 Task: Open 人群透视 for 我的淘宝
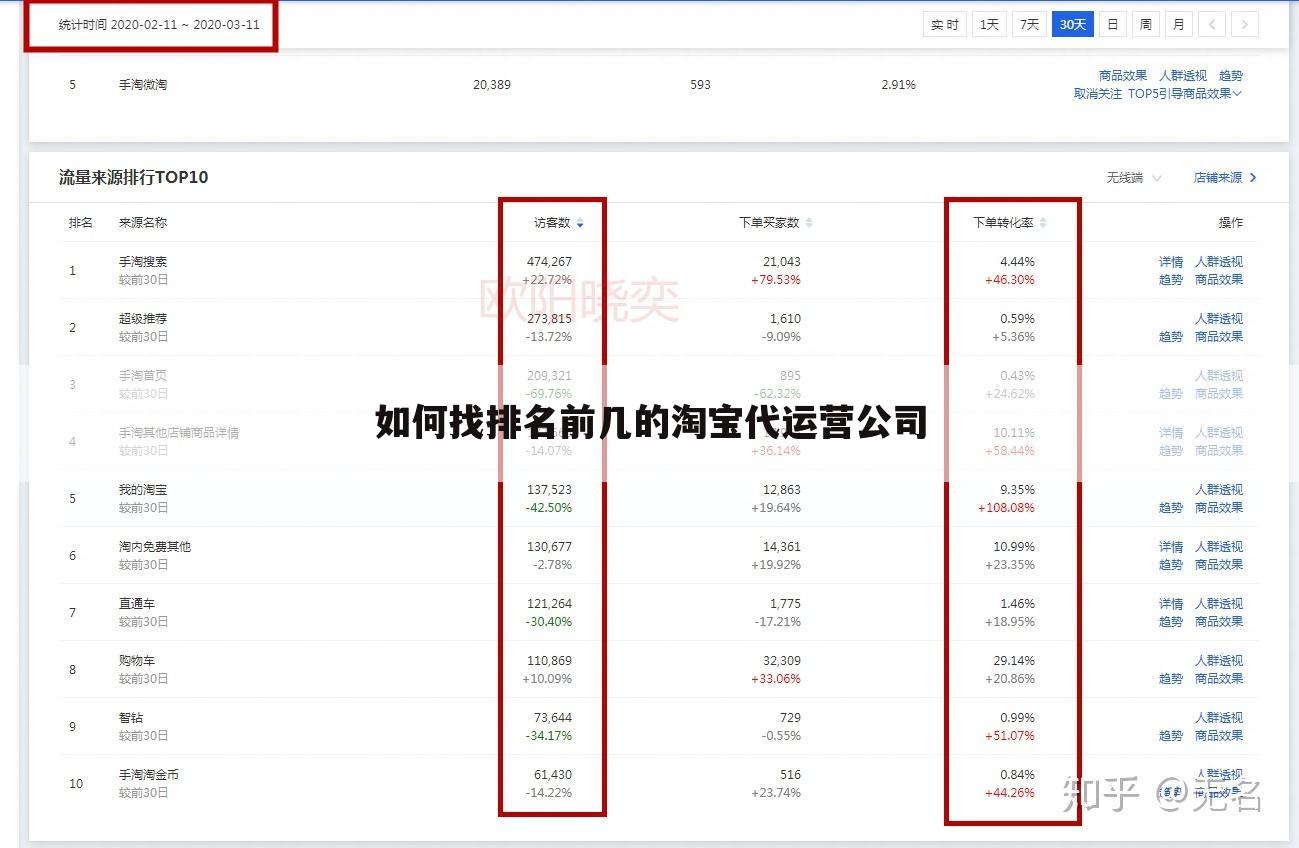[1219, 490]
